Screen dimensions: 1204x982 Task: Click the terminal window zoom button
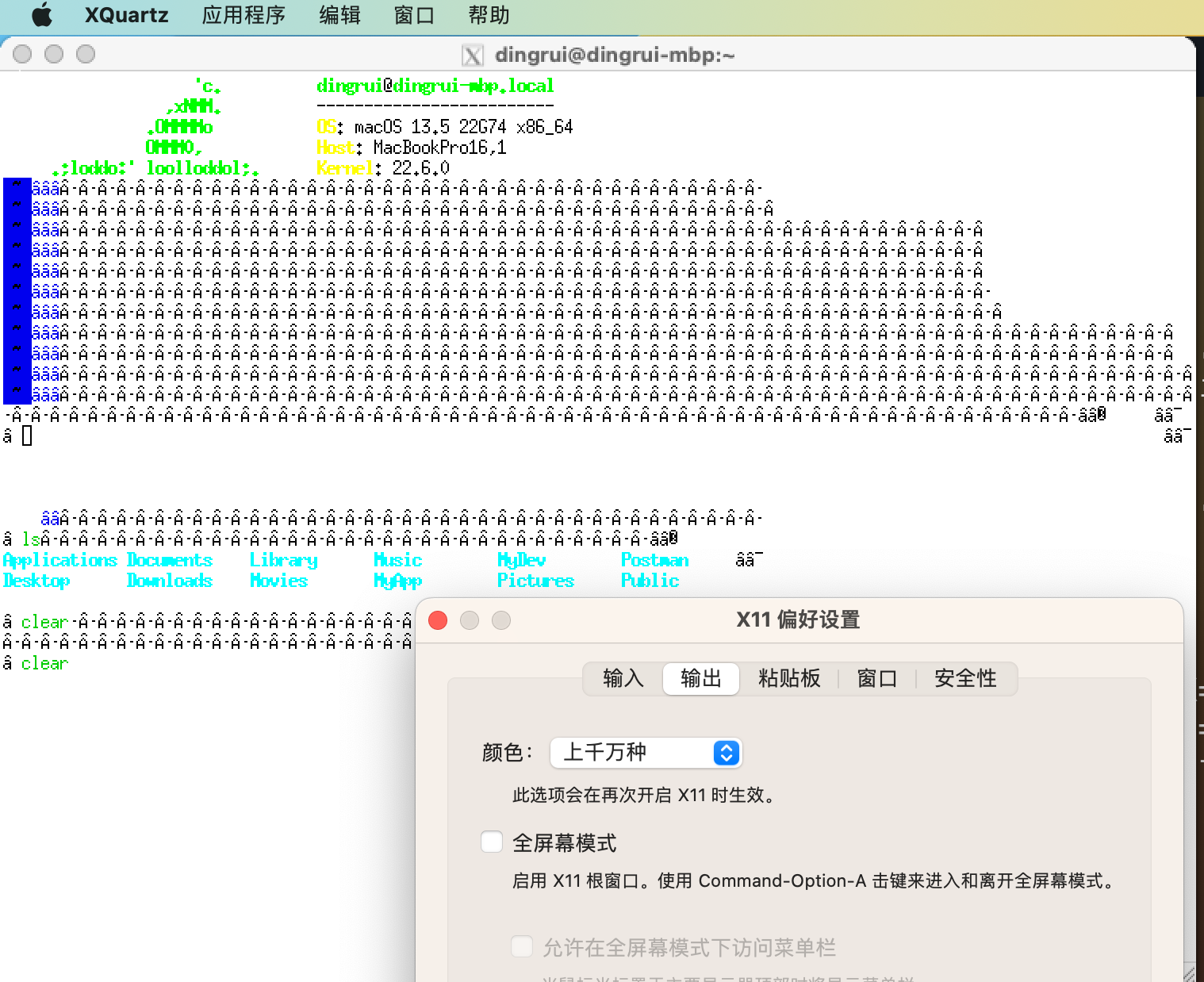[86, 54]
